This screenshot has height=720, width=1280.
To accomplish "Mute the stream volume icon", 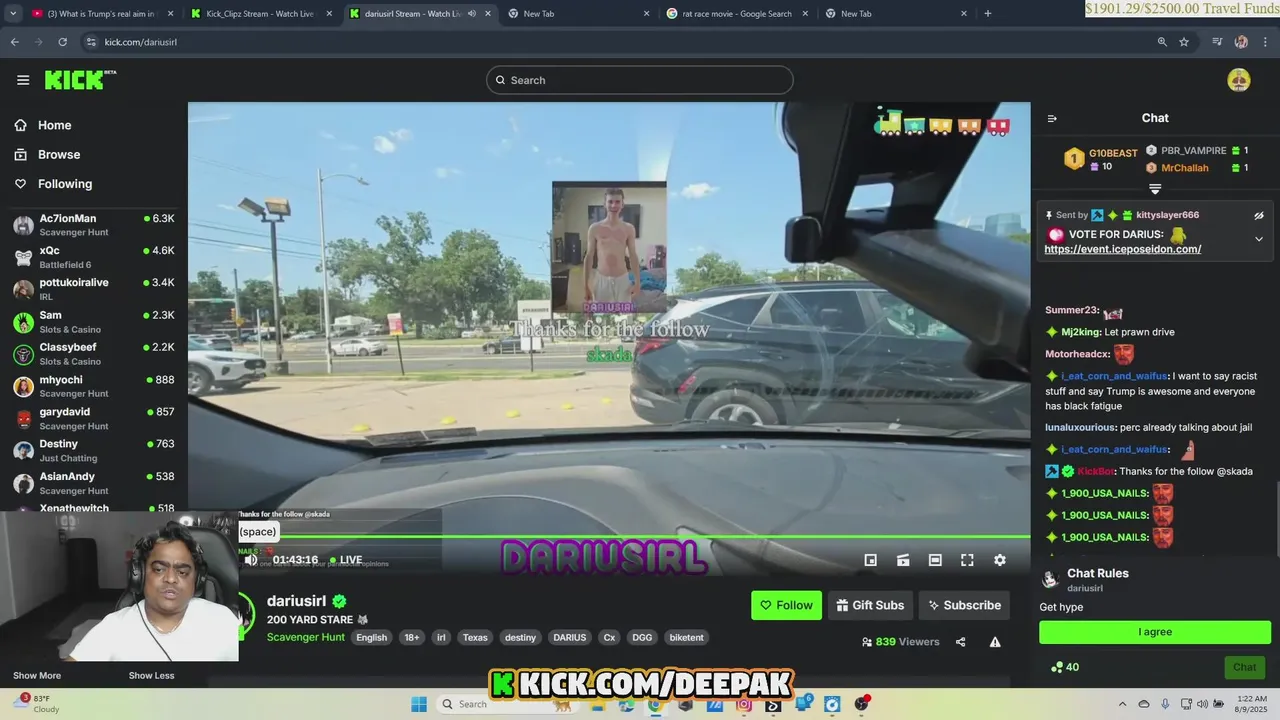I will coord(251,560).
